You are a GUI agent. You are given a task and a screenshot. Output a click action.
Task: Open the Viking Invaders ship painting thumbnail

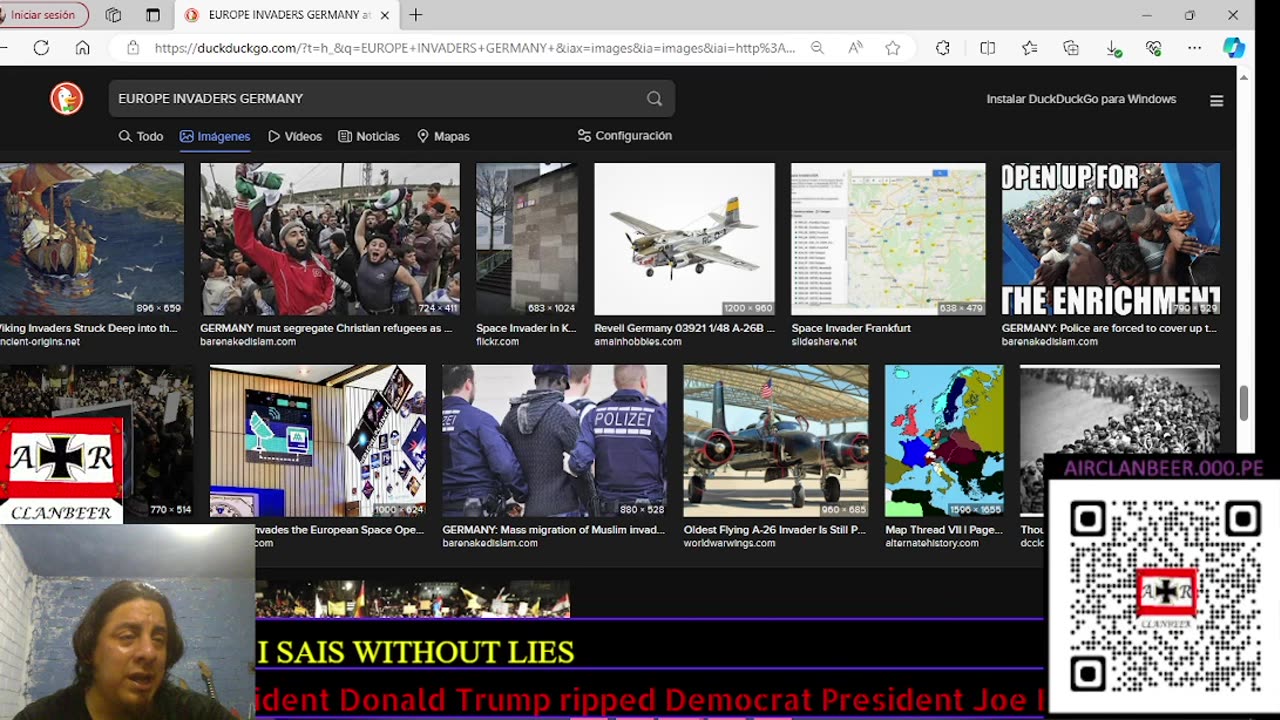[x=92, y=239]
